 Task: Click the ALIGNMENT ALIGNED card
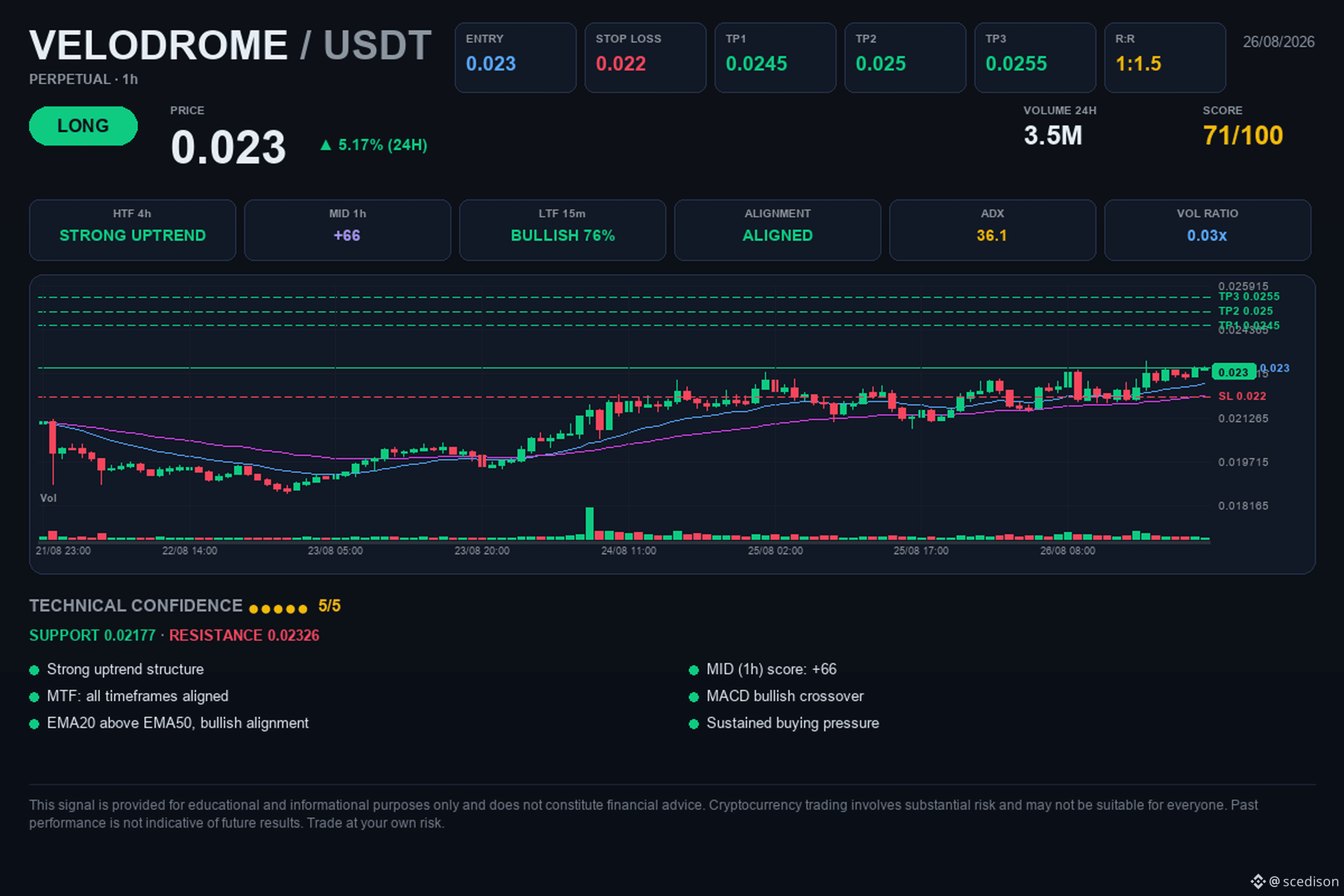[x=777, y=230]
